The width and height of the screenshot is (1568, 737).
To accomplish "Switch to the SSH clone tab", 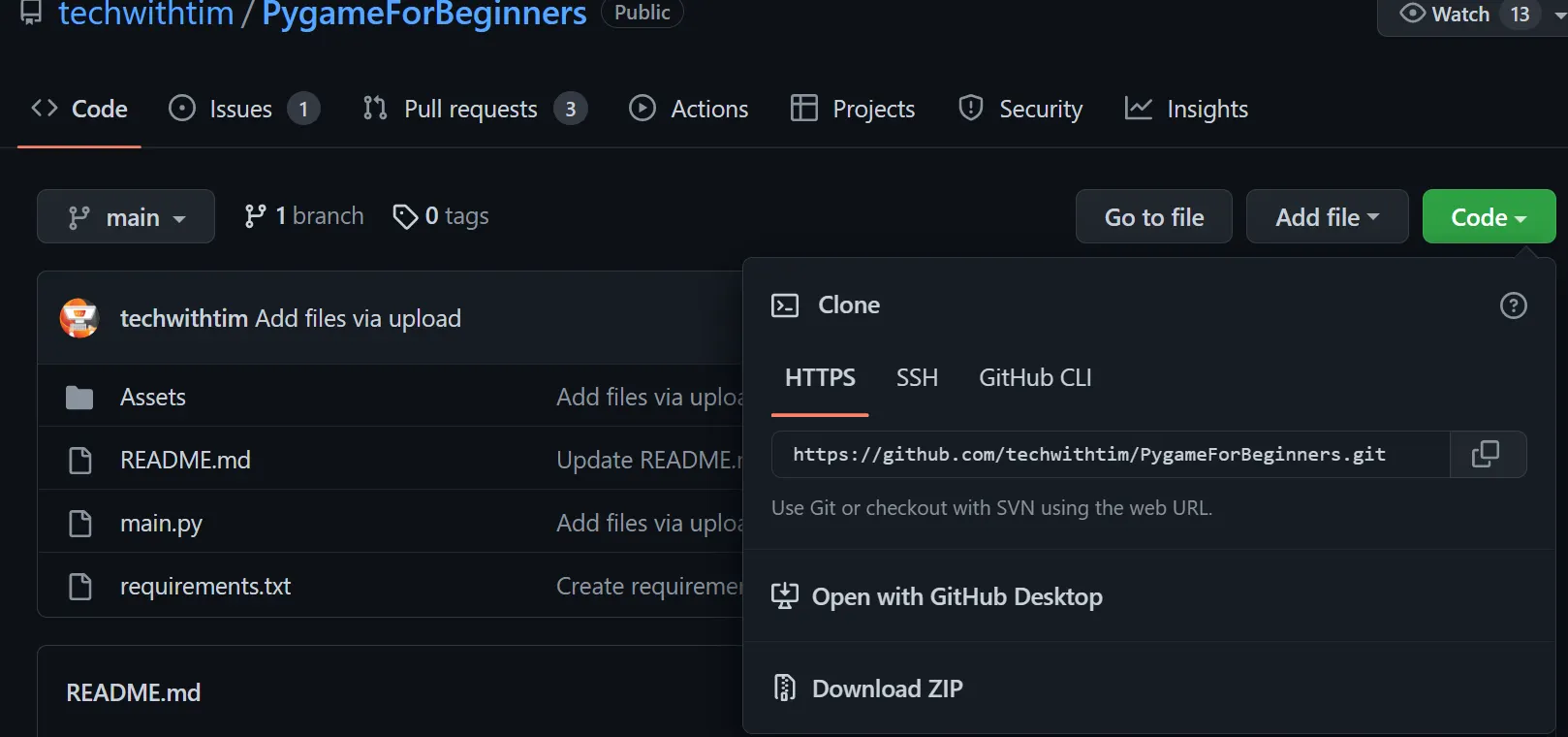I will coord(917,377).
